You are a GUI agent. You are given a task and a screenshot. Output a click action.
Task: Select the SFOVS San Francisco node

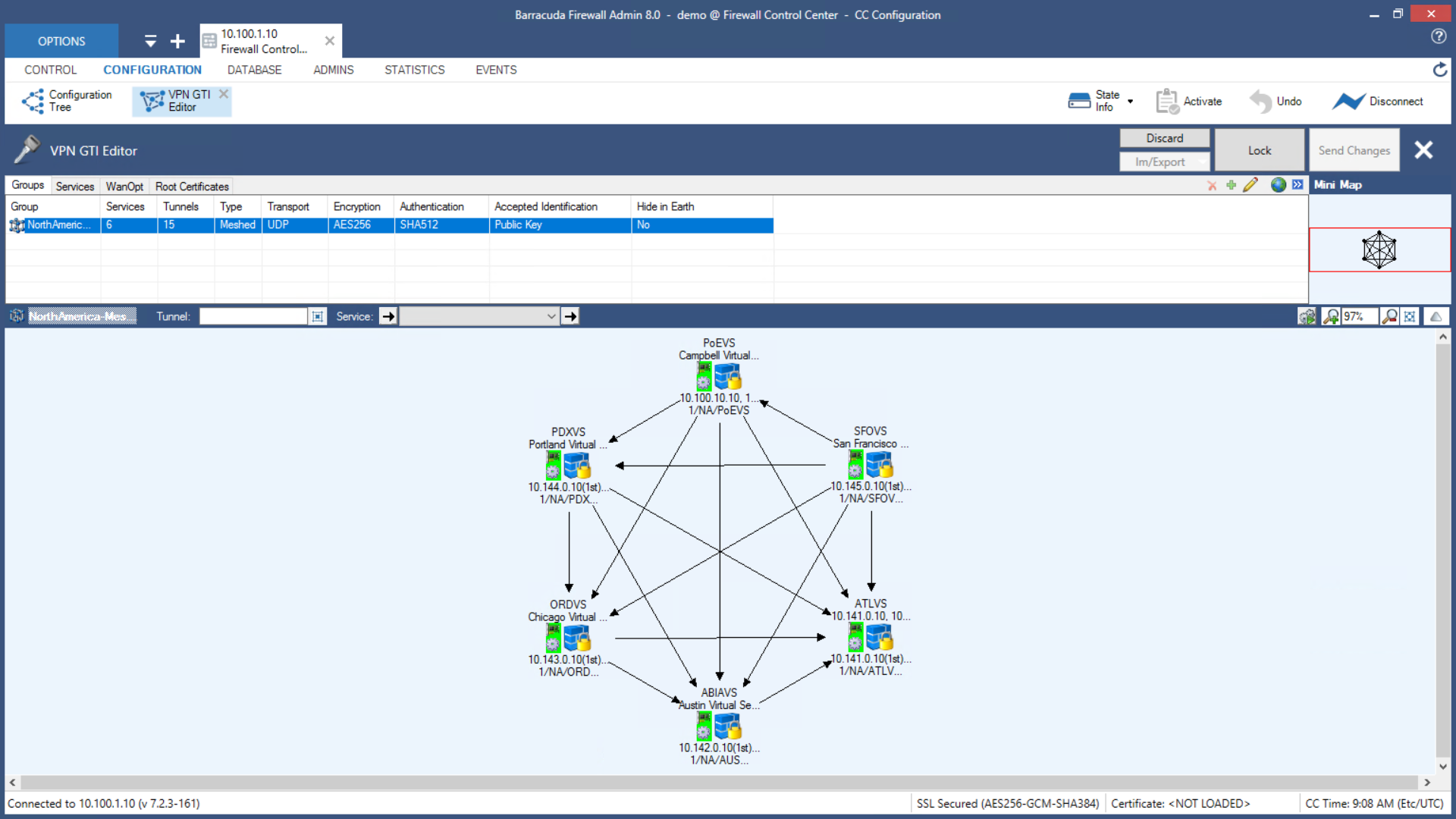pyautogui.click(x=870, y=464)
